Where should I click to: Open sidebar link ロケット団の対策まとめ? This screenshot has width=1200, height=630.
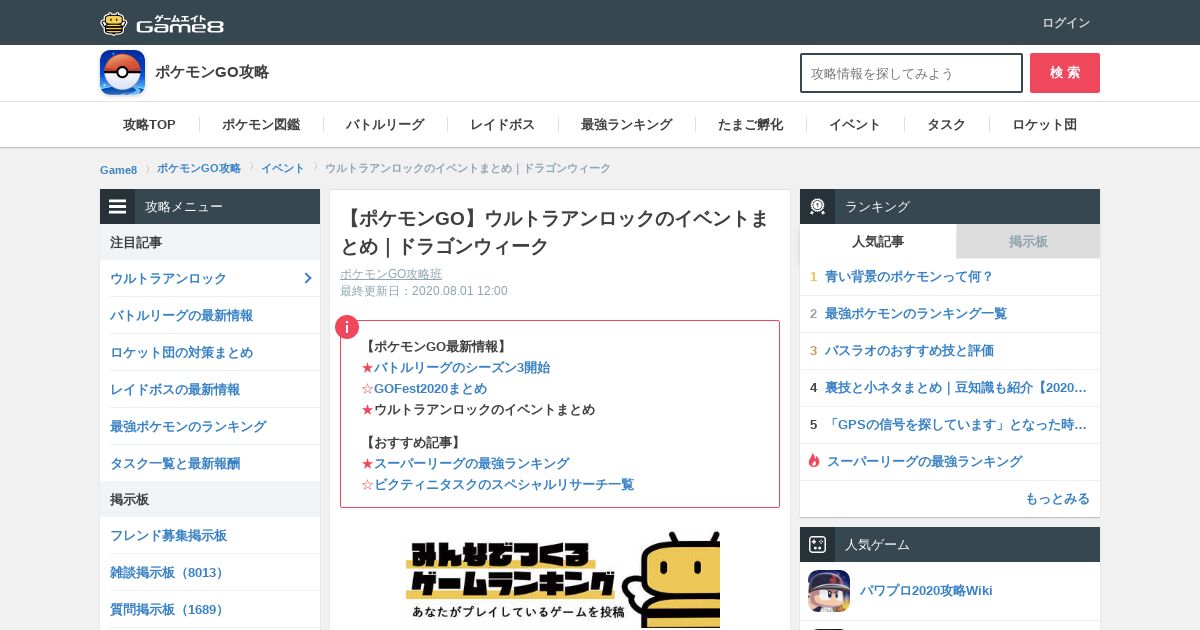click(181, 352)
